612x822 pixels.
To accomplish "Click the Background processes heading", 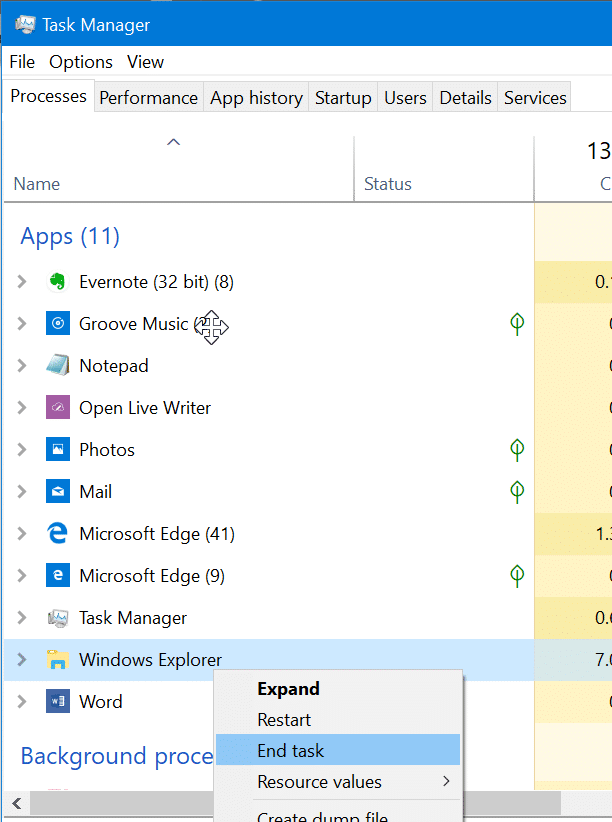I will (x=116, y=756).
